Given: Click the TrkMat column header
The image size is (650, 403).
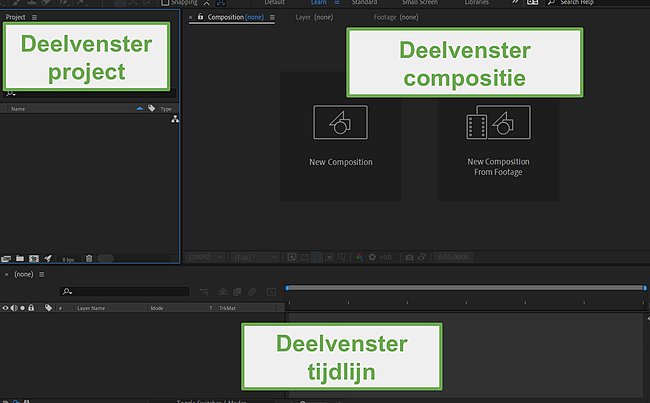Looking at the screenshot, I should tap(227, 308).
